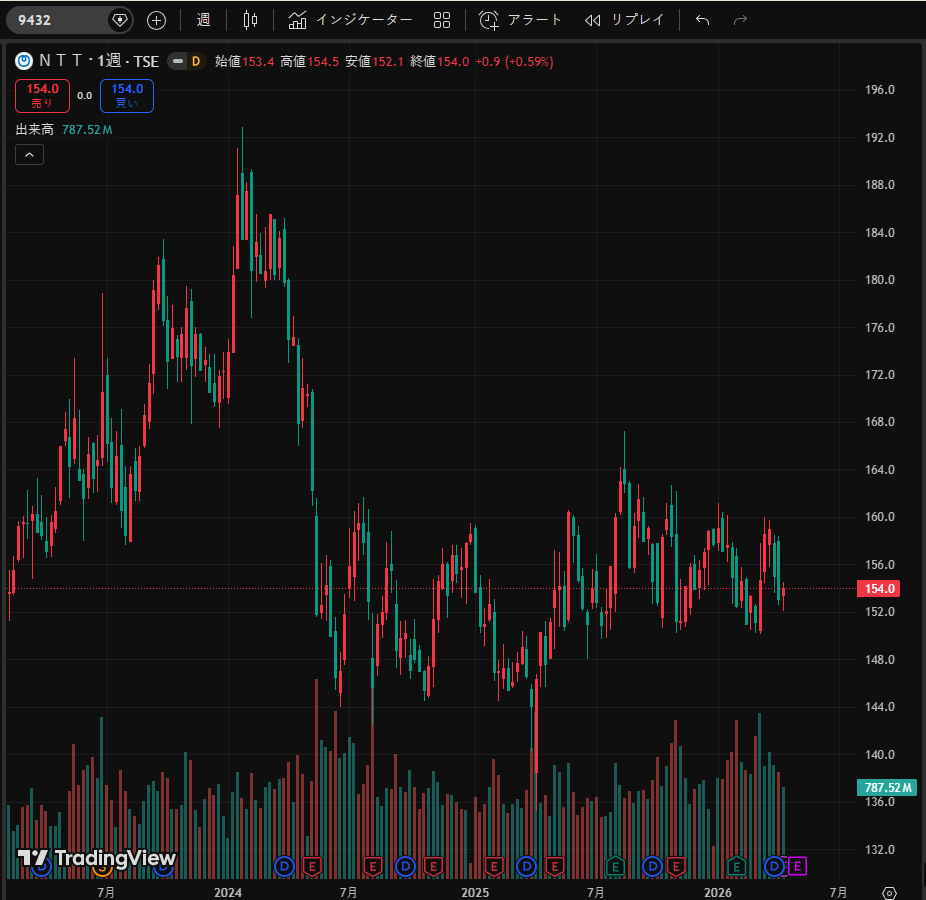
Task: Open the インジケーター indicators dialog
Action: [350, 20]
